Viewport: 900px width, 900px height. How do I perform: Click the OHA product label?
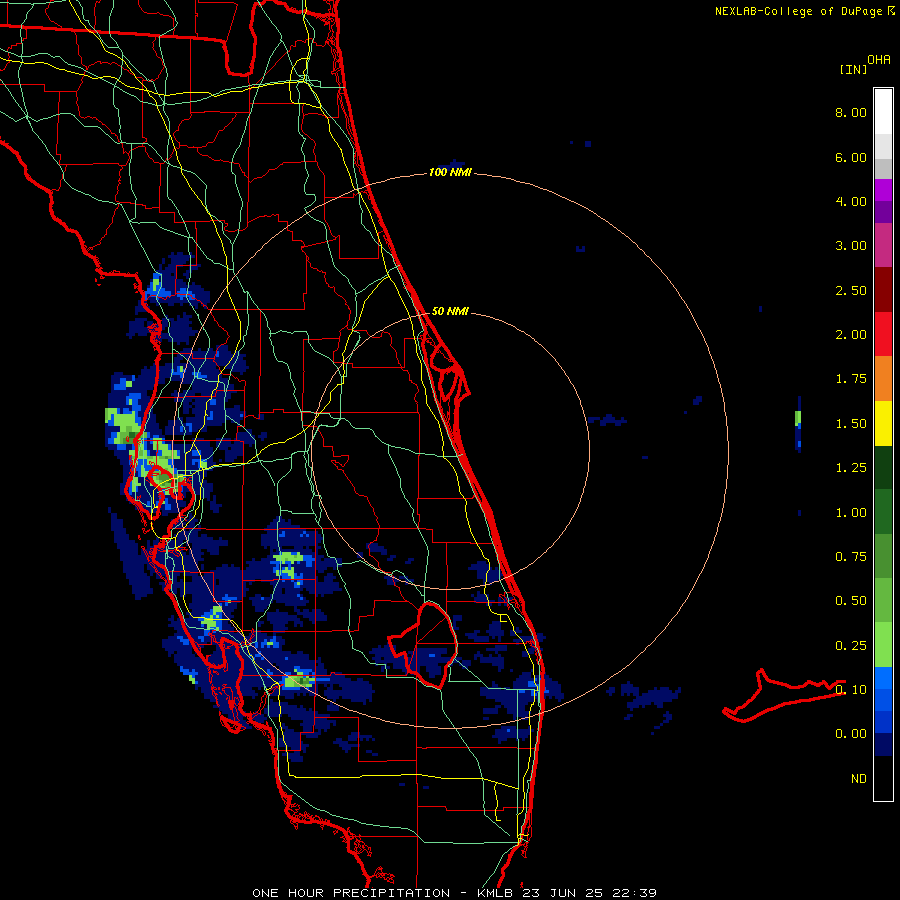[879, 59]
